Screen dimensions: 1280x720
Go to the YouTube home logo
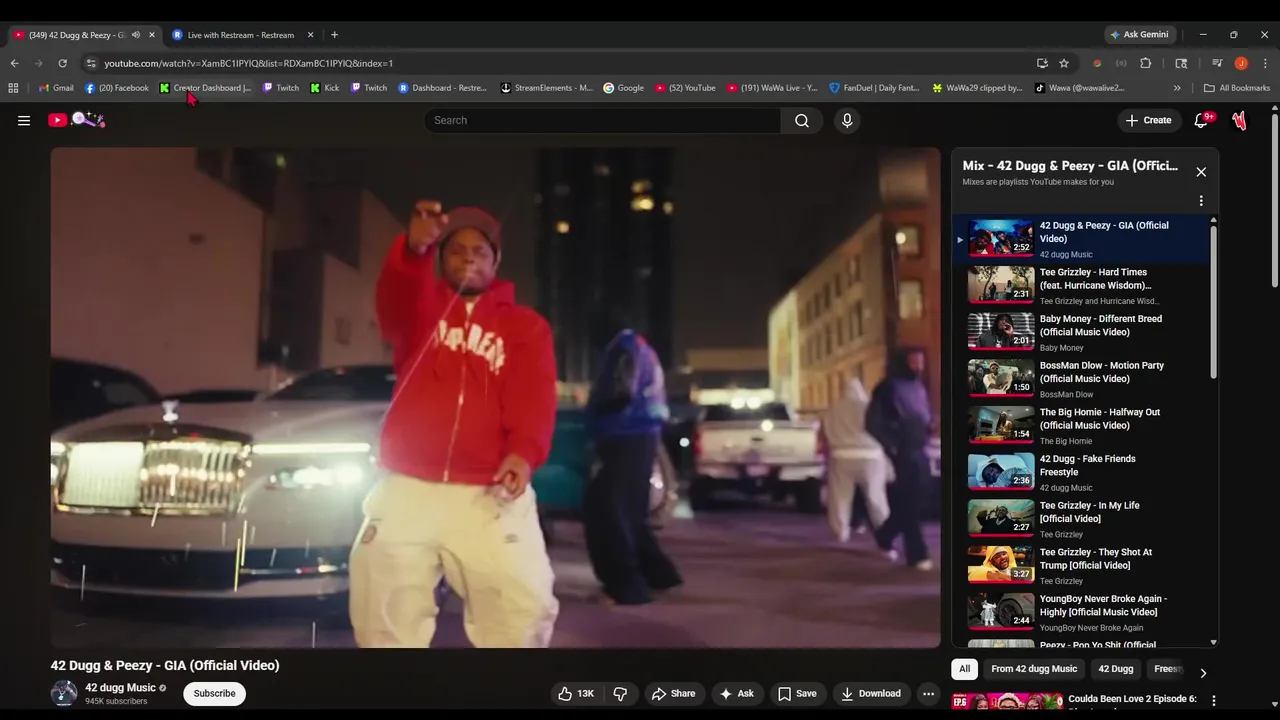(x=77, y=120)
